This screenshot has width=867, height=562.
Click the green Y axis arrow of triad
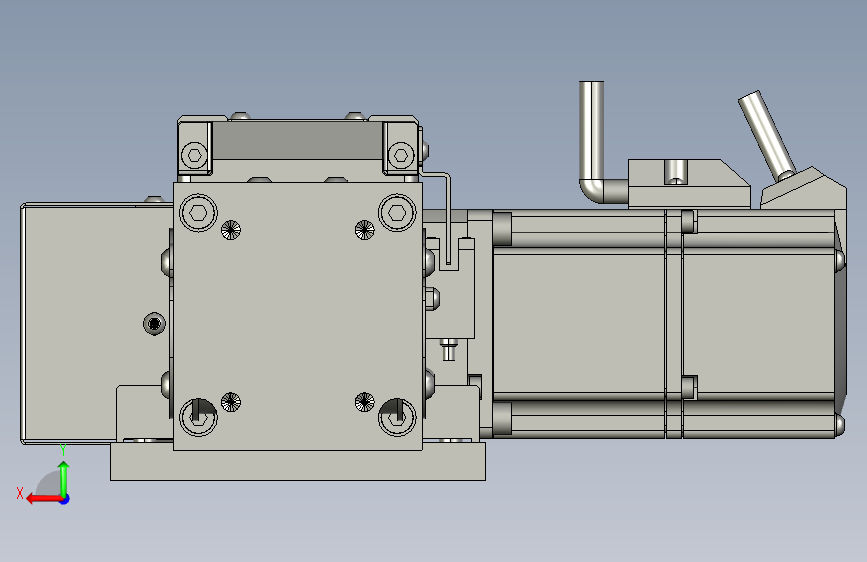click(x=64, y=478)
